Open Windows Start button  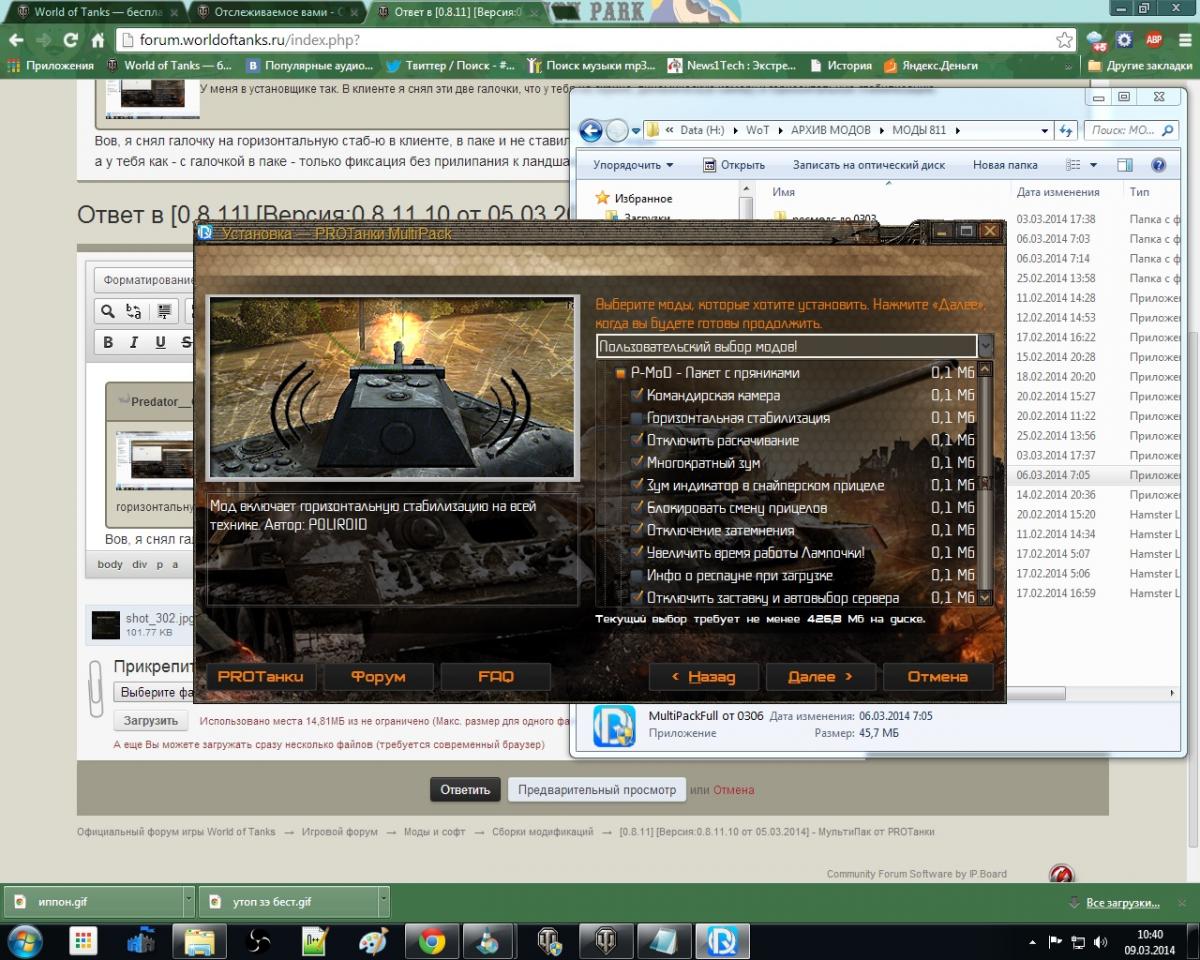tap(24, 941)
